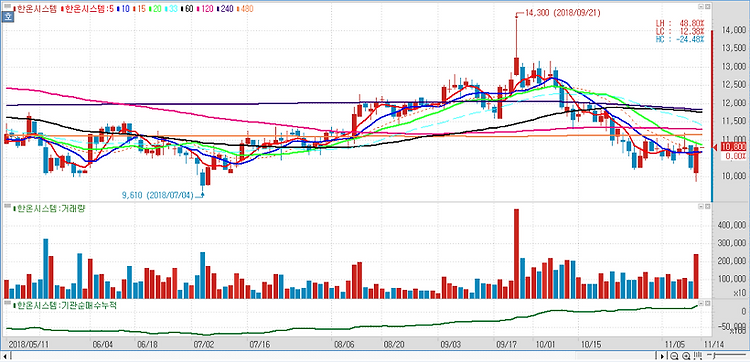Click the right scroll arrow of bottom scrollbar

pyautogui.click(x=662, y=357)
